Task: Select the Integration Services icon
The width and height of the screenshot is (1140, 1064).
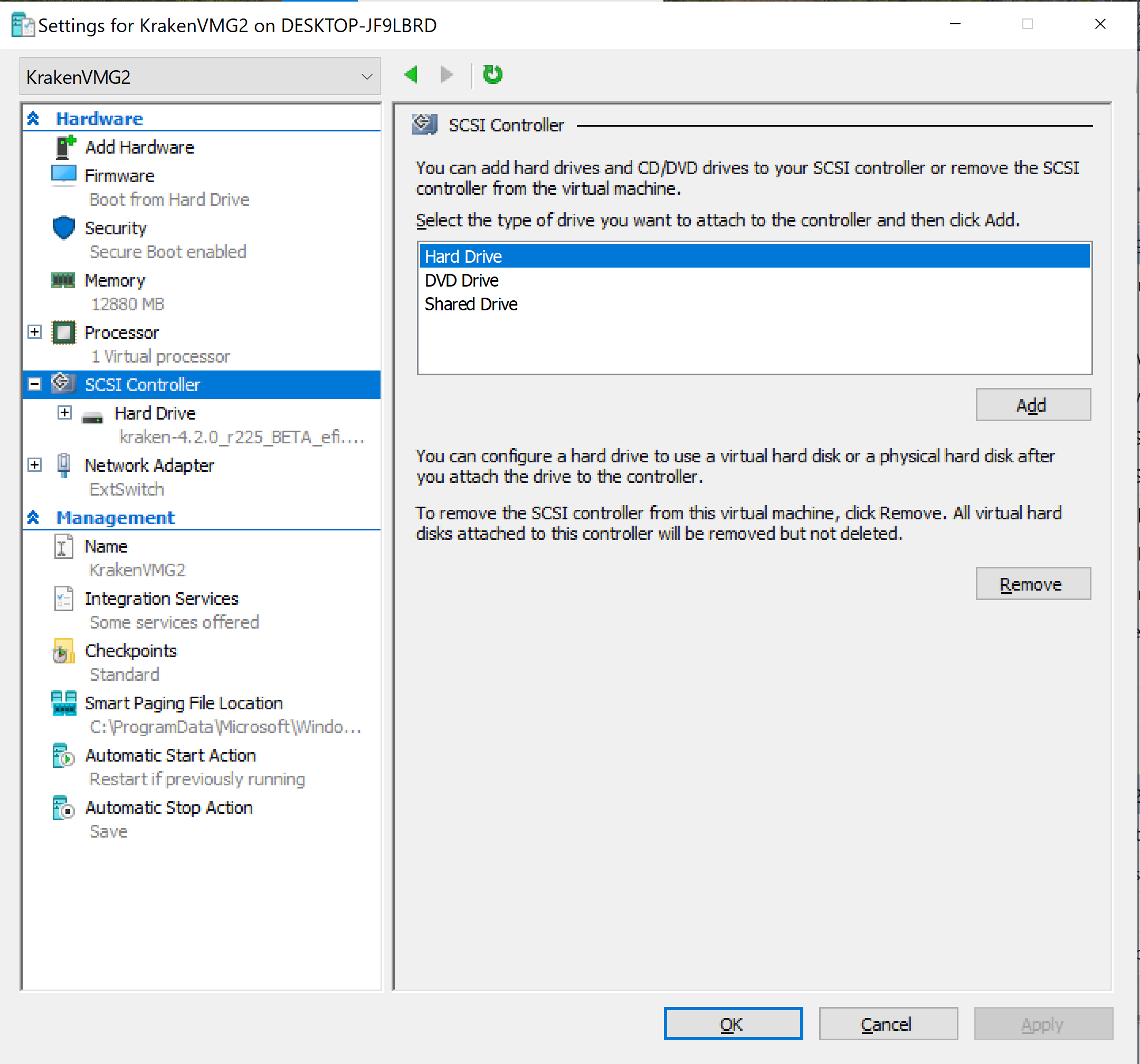Action: coord(63,599)
